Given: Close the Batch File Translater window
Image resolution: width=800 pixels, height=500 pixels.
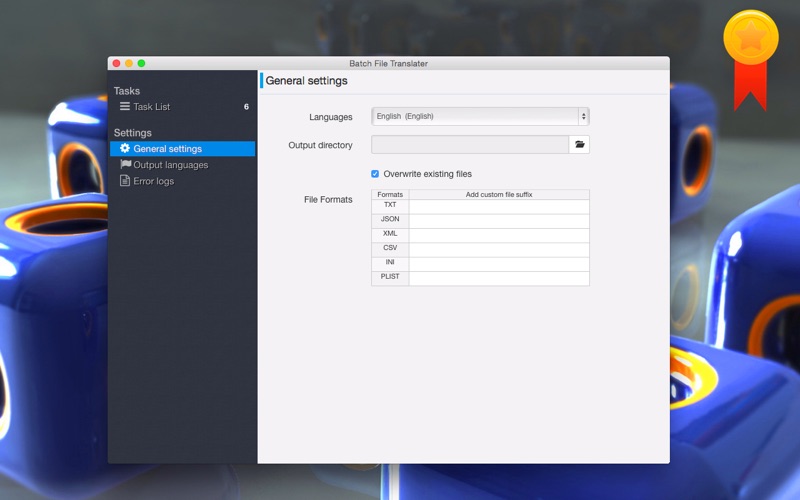Looking at the screenshot, I should tap(116, 63).
